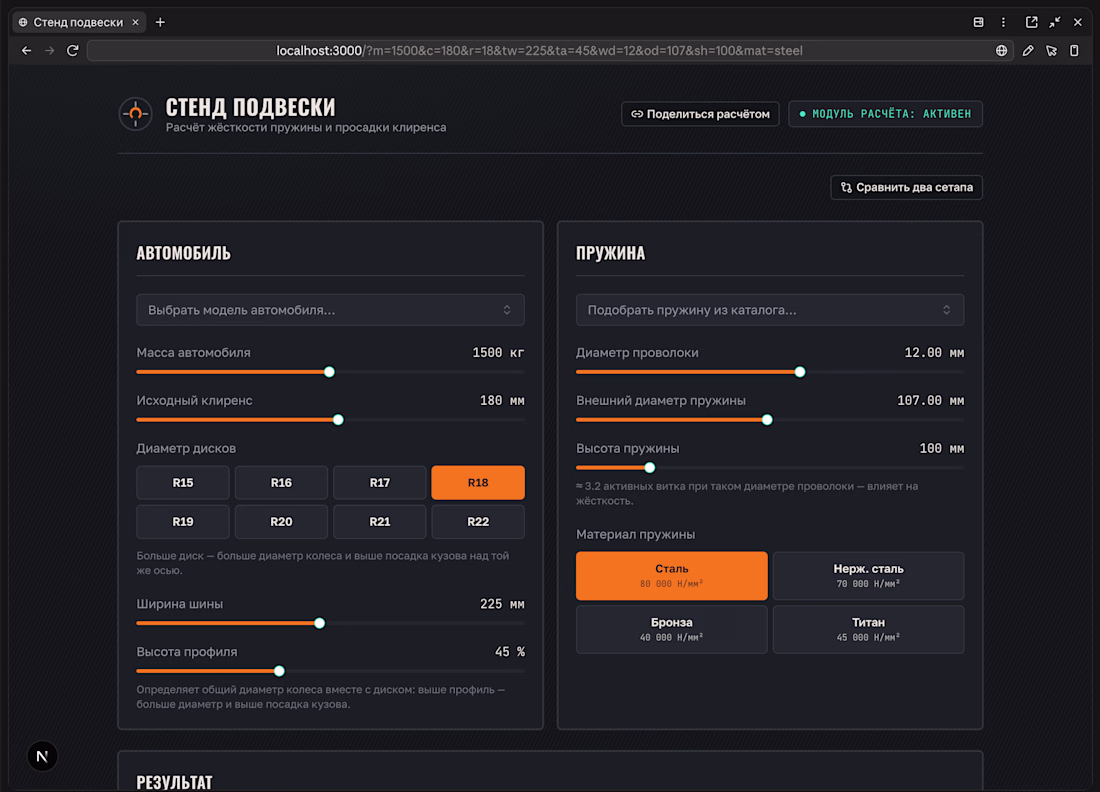Click the back arrow in the browser

pos(27,51)
